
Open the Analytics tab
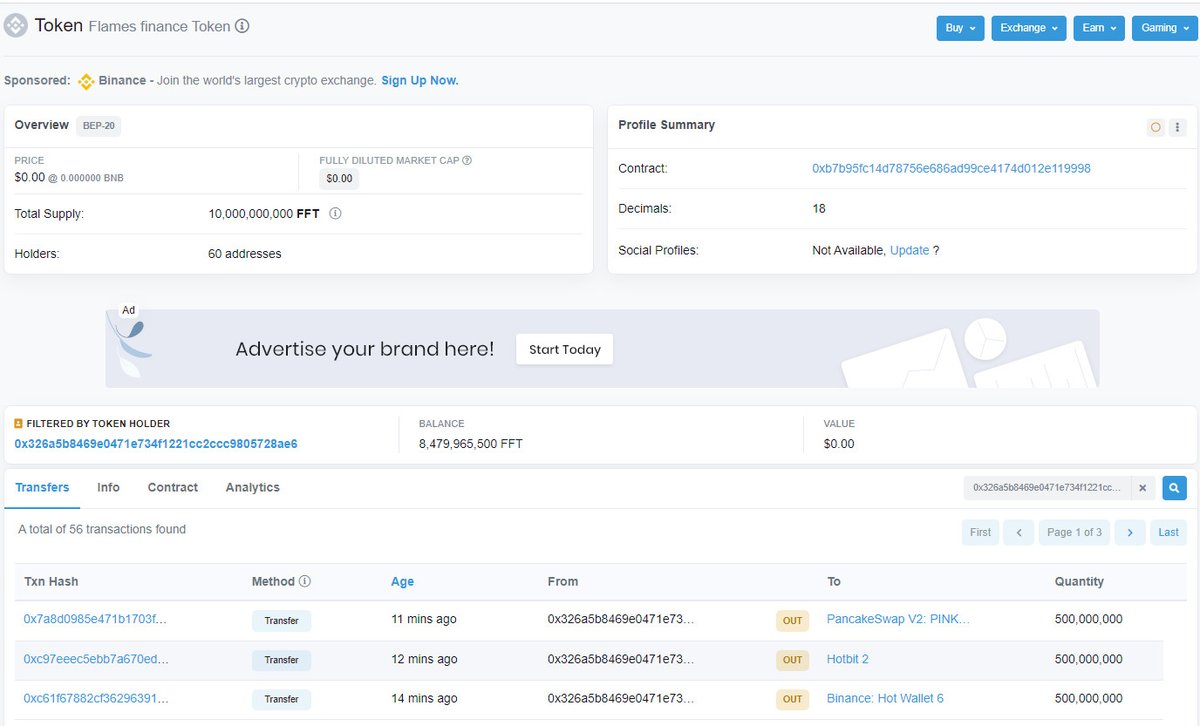[252, 488]
